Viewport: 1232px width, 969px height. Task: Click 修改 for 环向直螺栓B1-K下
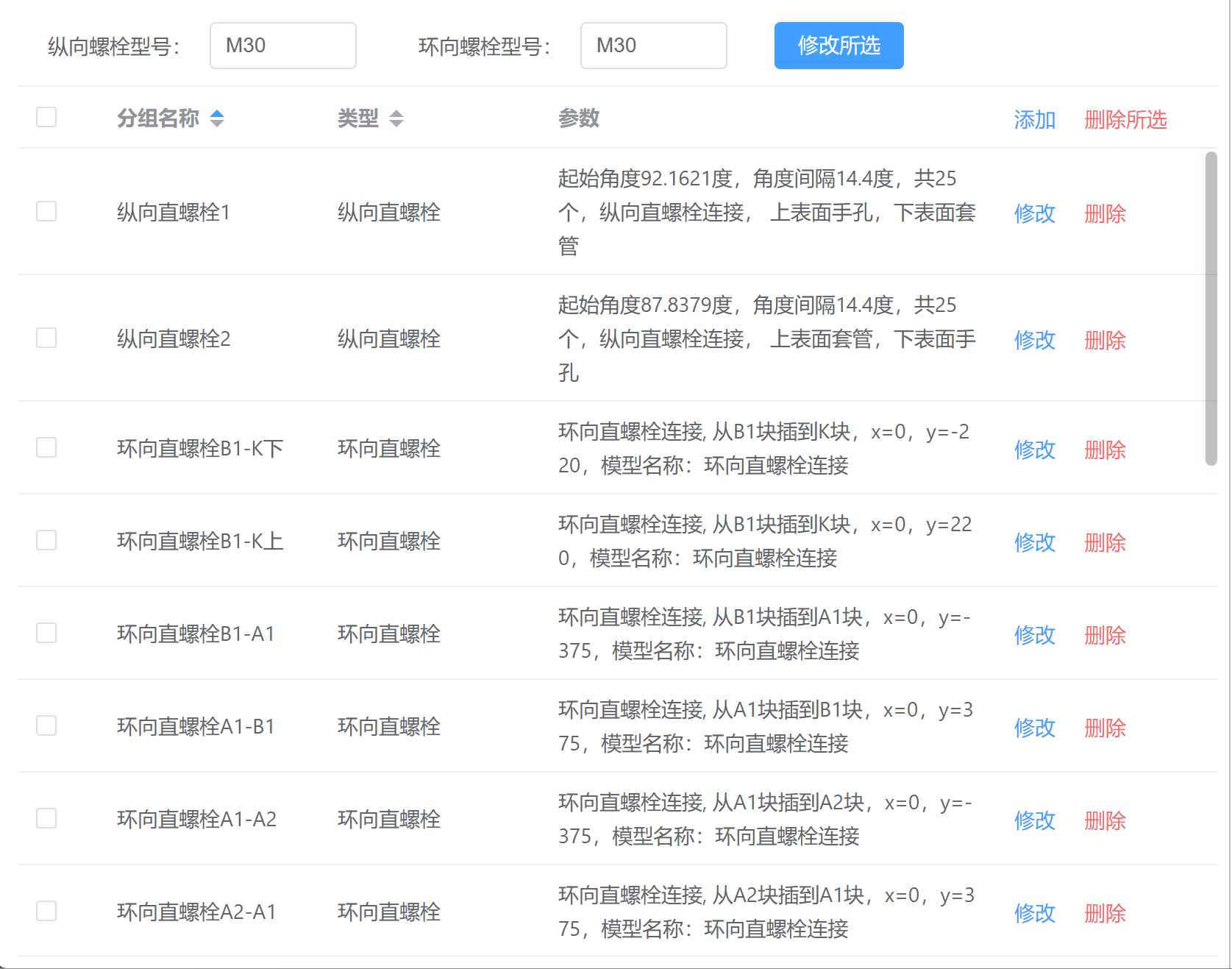(1035, 450)
